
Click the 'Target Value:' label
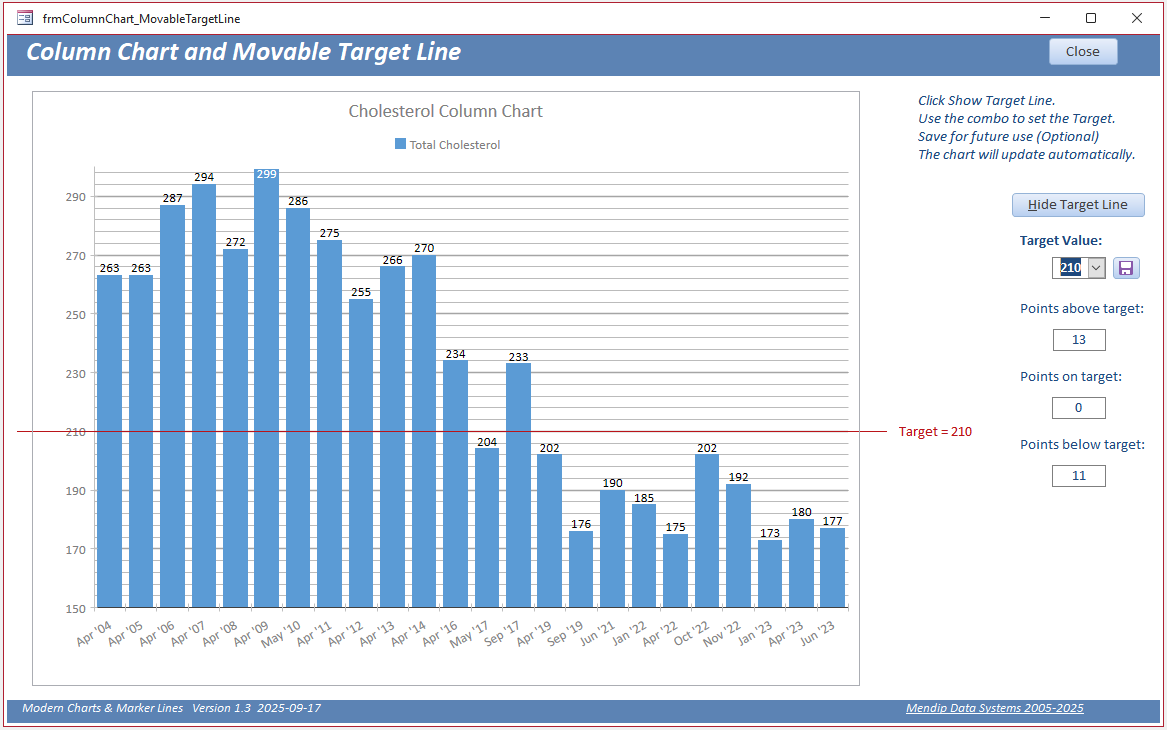pos(1061,240)
